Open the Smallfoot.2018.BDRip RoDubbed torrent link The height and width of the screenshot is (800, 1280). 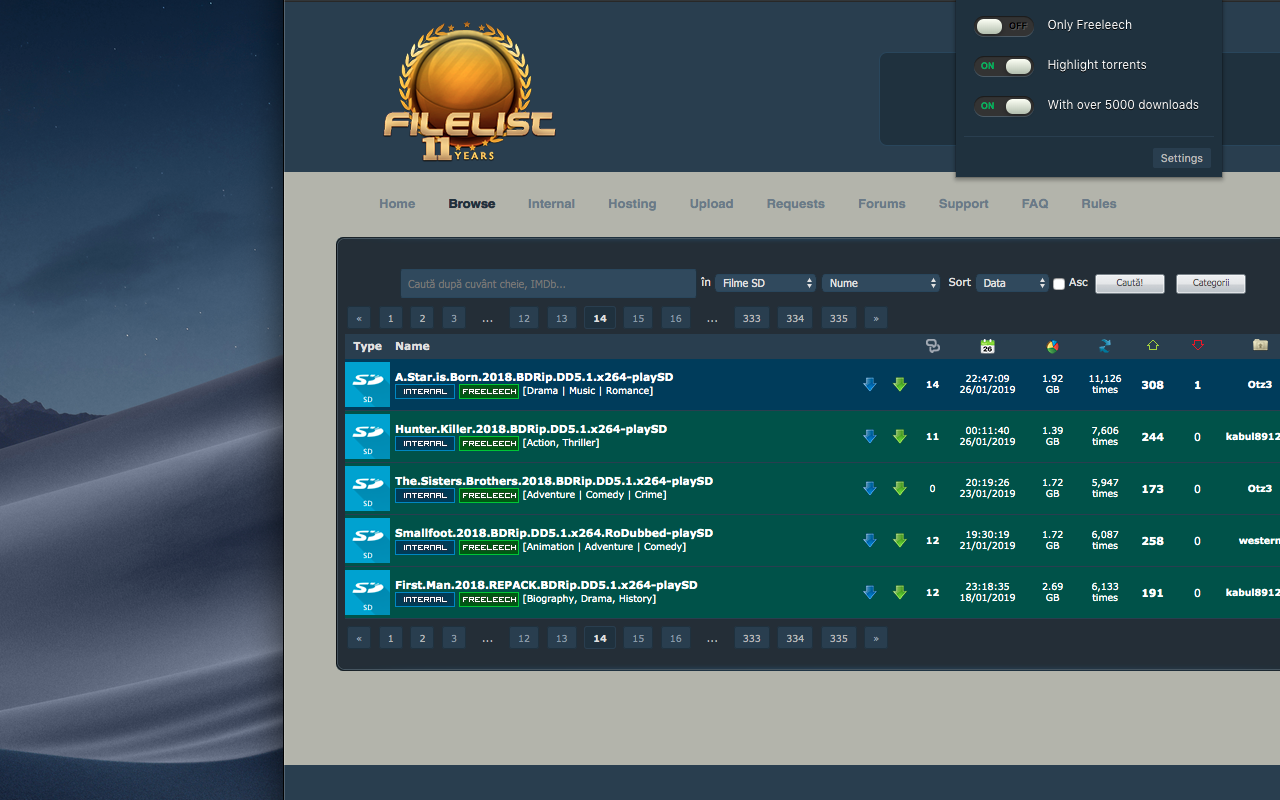[554, 533]
